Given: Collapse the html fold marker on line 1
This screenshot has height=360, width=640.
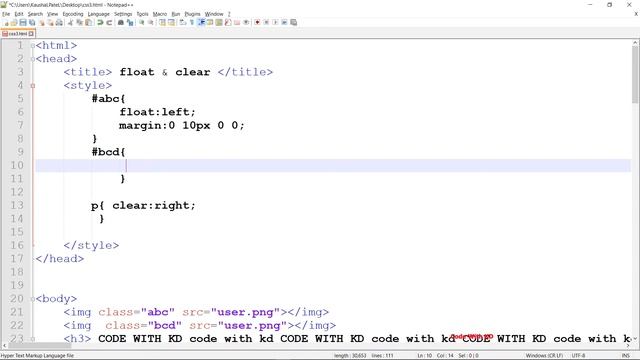Looking at the screenshot, I should 33,46.
